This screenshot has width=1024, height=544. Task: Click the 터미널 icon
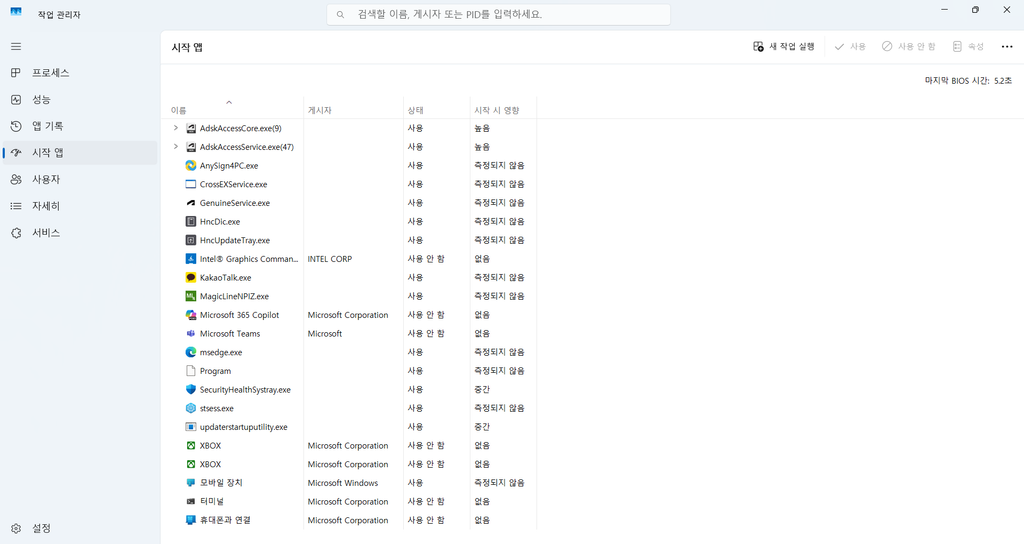pos(191,502)
